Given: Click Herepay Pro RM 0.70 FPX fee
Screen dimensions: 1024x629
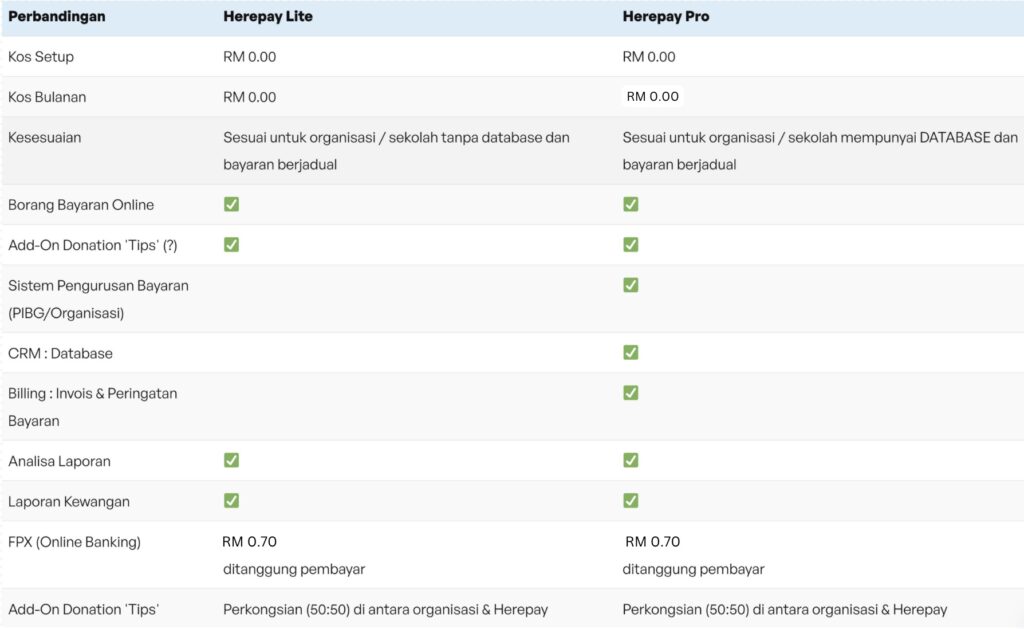Looking at the screenshot, I should (x=652, y=541).
